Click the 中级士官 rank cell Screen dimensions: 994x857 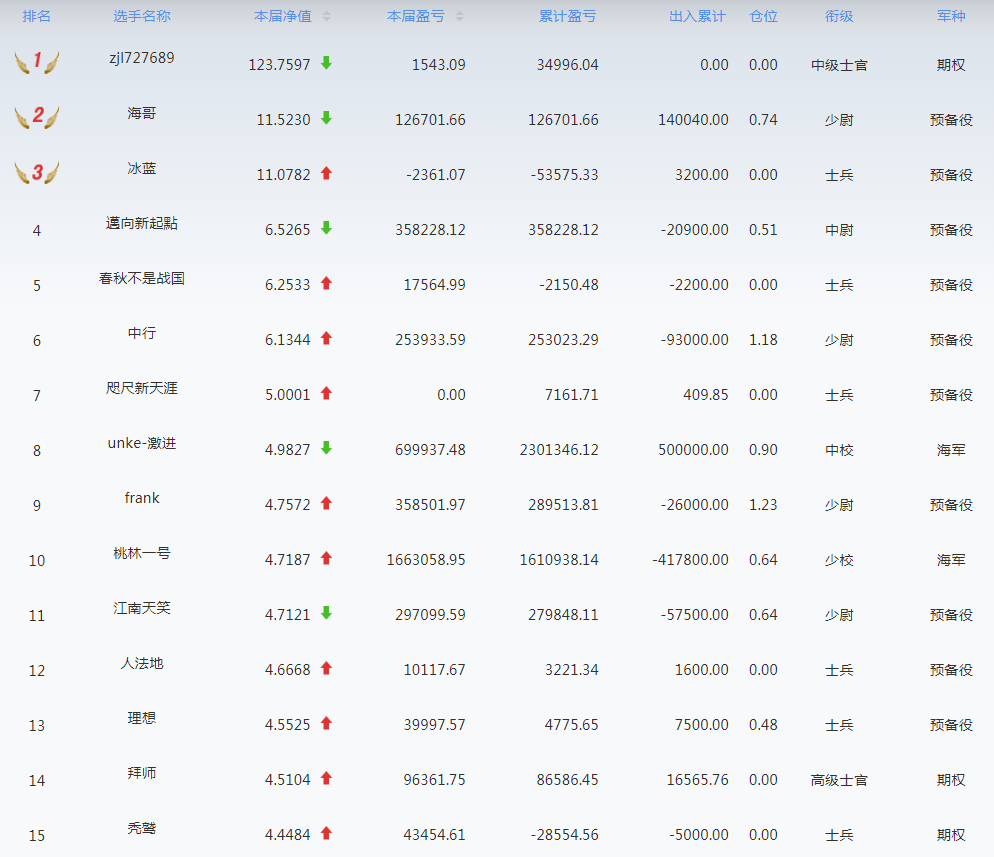pyautogui.click(x=839, y=65)
